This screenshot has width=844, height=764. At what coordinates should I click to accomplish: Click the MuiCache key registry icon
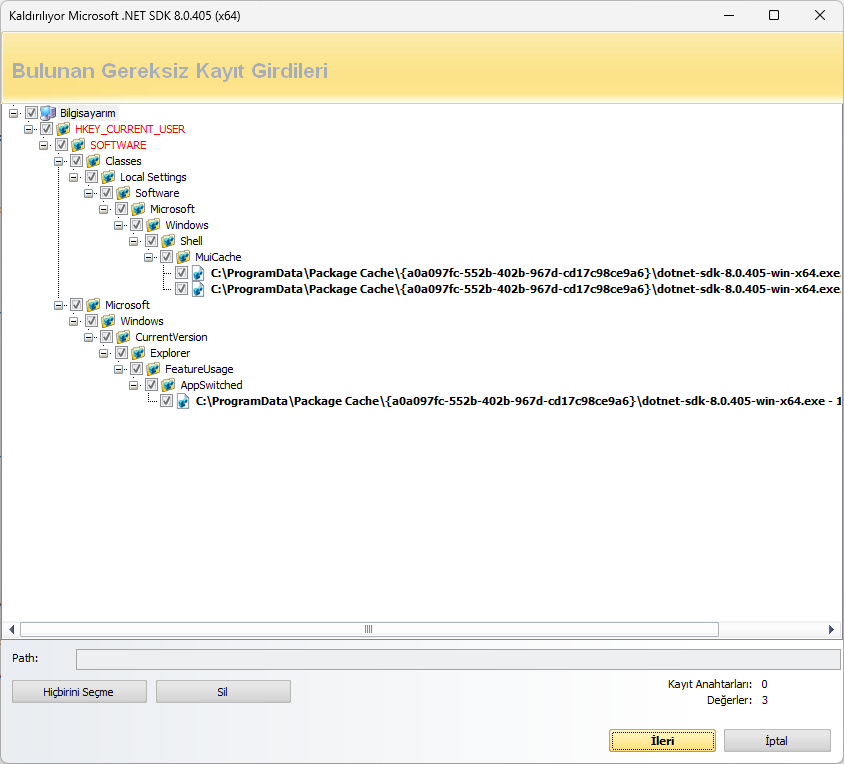[184, 257]
